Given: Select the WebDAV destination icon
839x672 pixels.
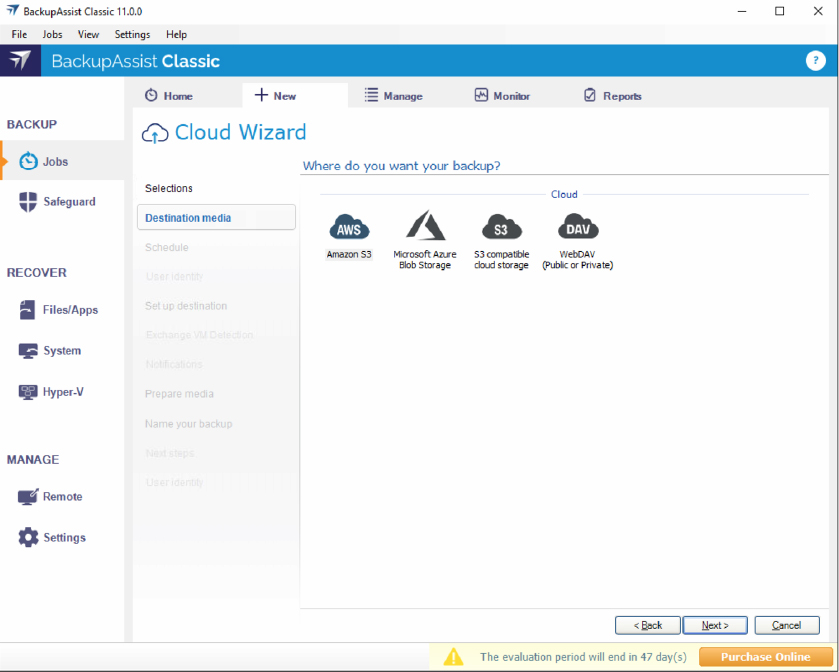Looking at the screenshot, I should coord(577,227).
